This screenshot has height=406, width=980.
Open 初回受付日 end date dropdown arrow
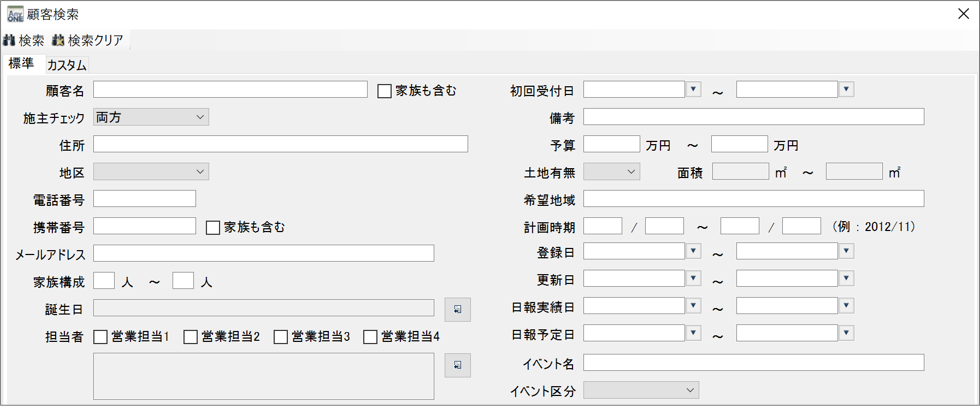[846, 89]
